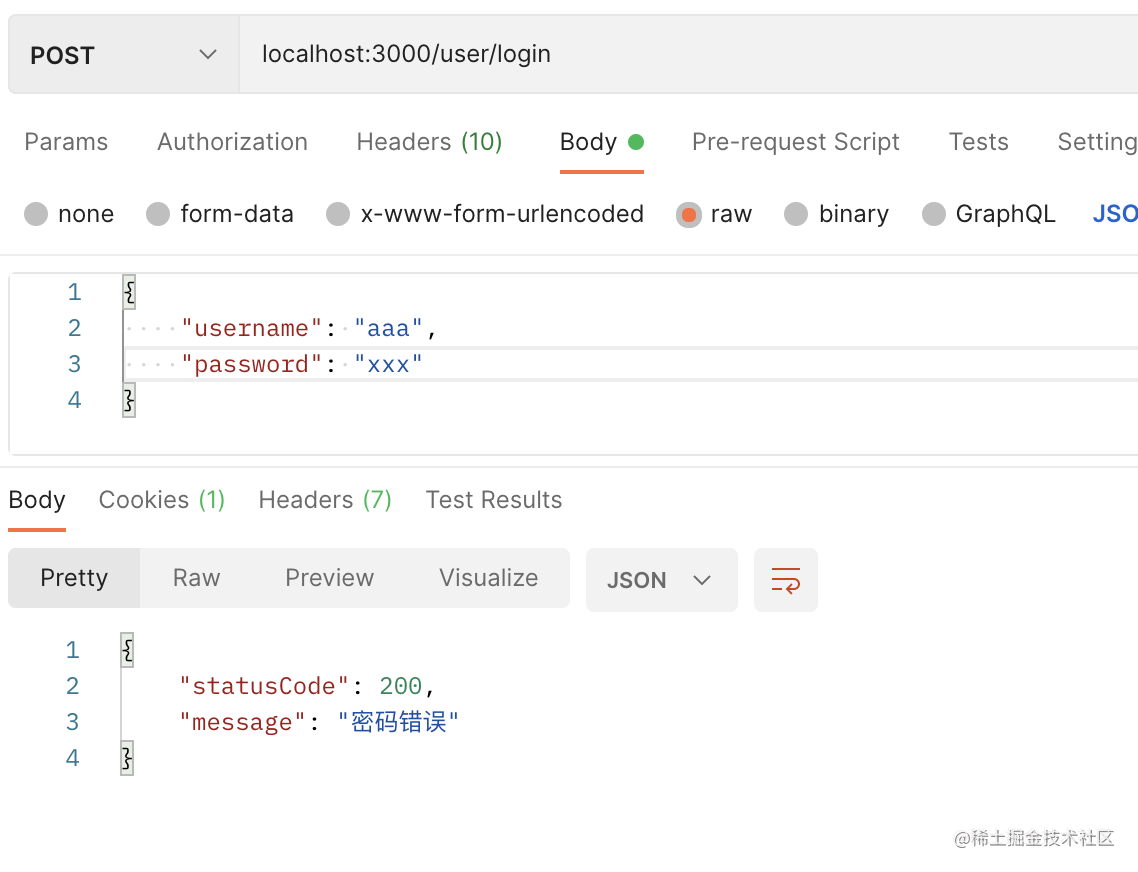
Task: Expand response JSON format dropdown
Action: tap(661, 580)
